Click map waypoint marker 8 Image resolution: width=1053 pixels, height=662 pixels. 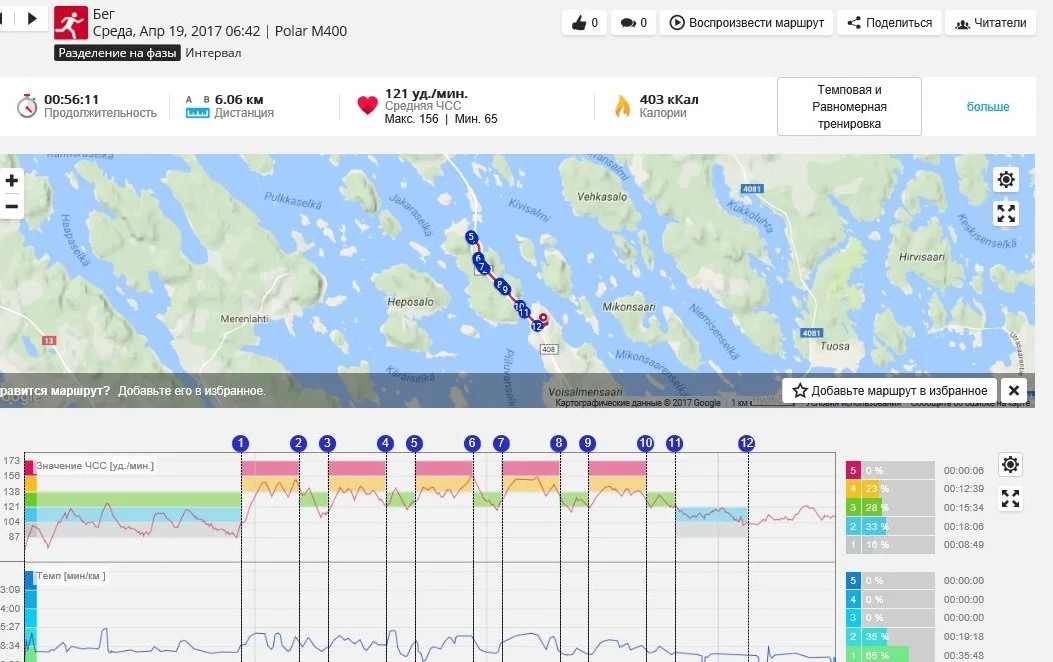[500, 285]
